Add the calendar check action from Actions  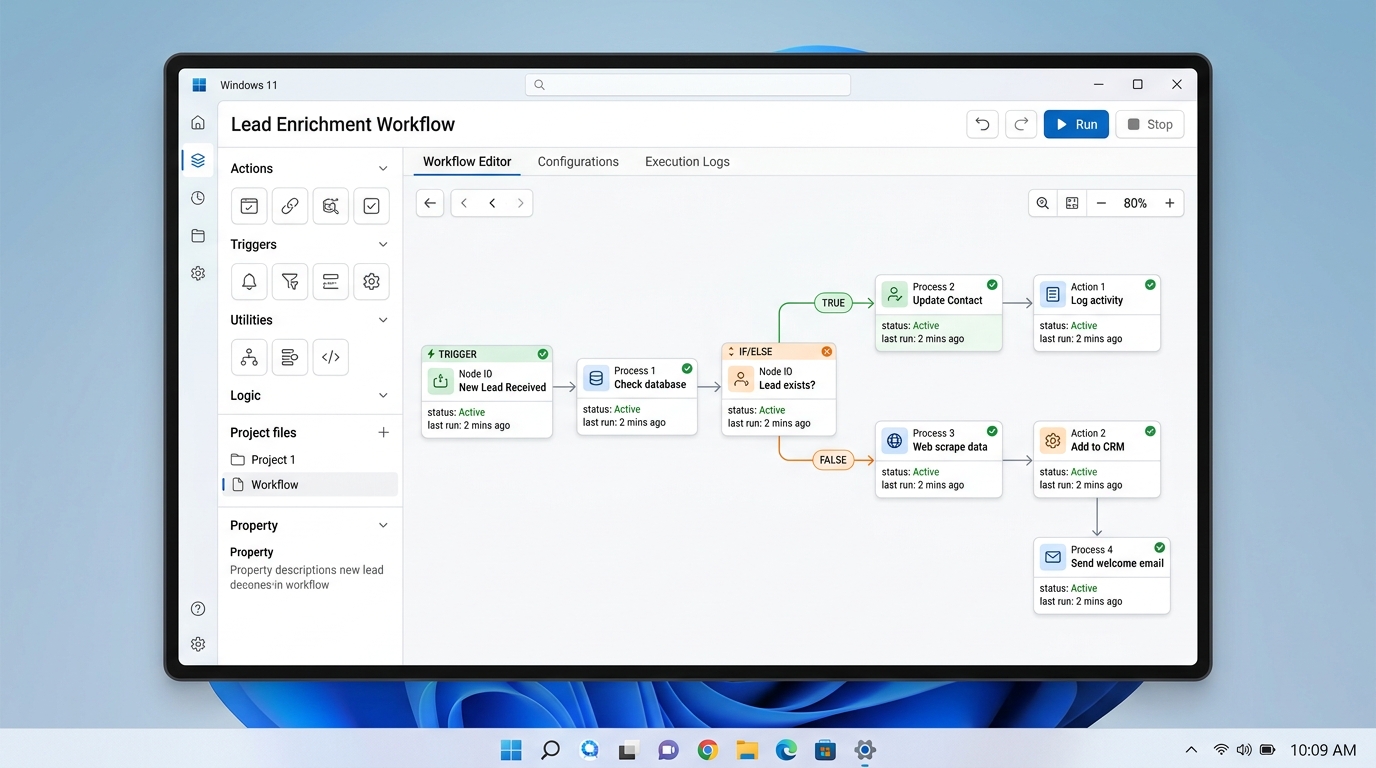(249, 206)
